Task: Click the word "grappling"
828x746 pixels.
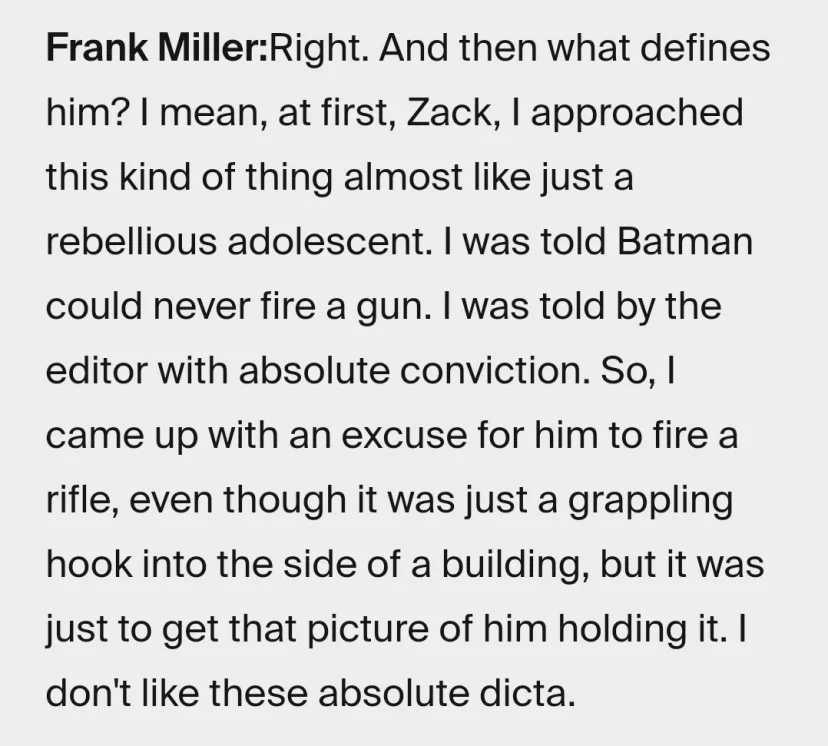Action: [650, 501]
